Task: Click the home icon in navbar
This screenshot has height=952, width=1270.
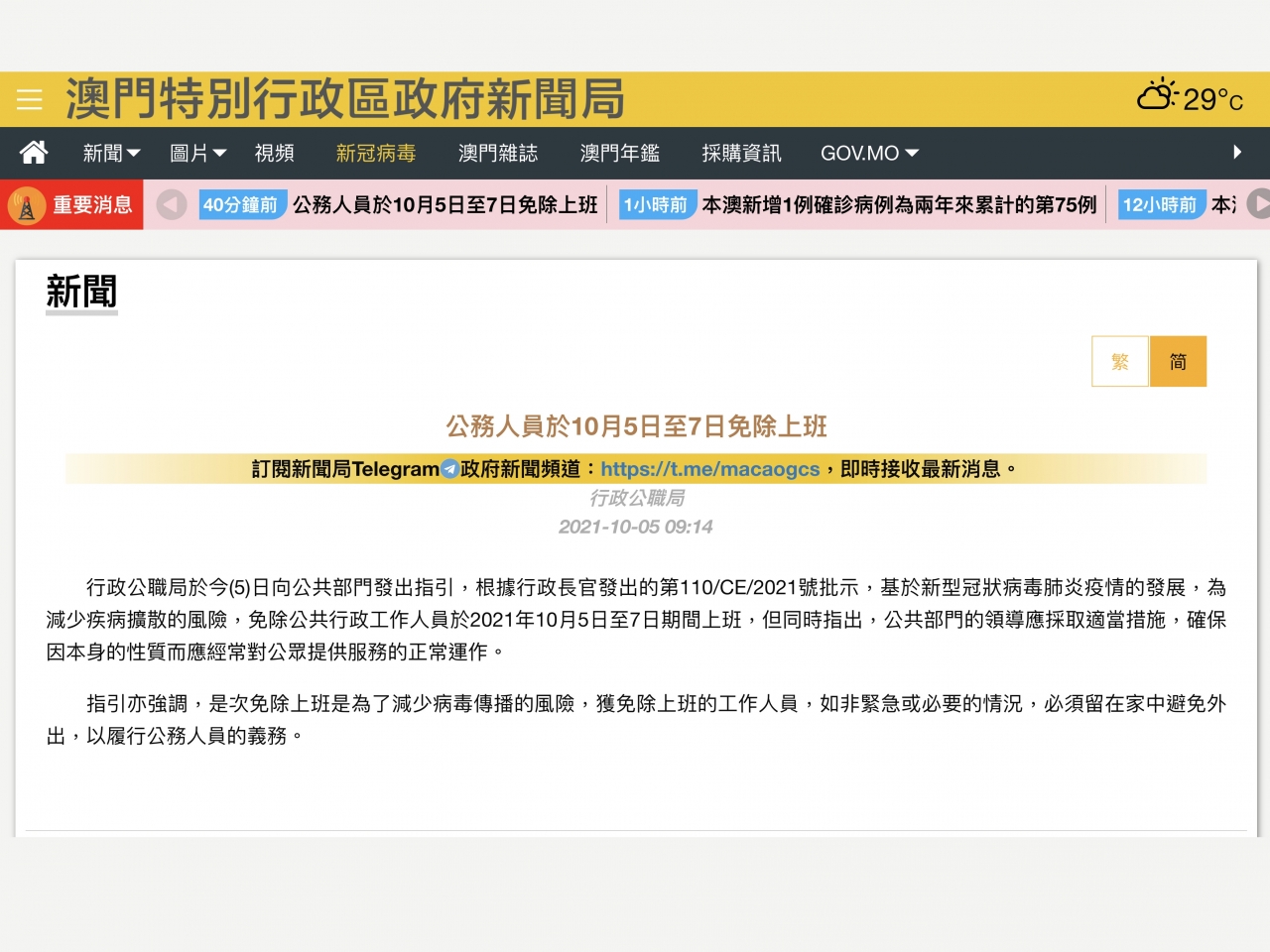Action: click(x=34, y=153)
